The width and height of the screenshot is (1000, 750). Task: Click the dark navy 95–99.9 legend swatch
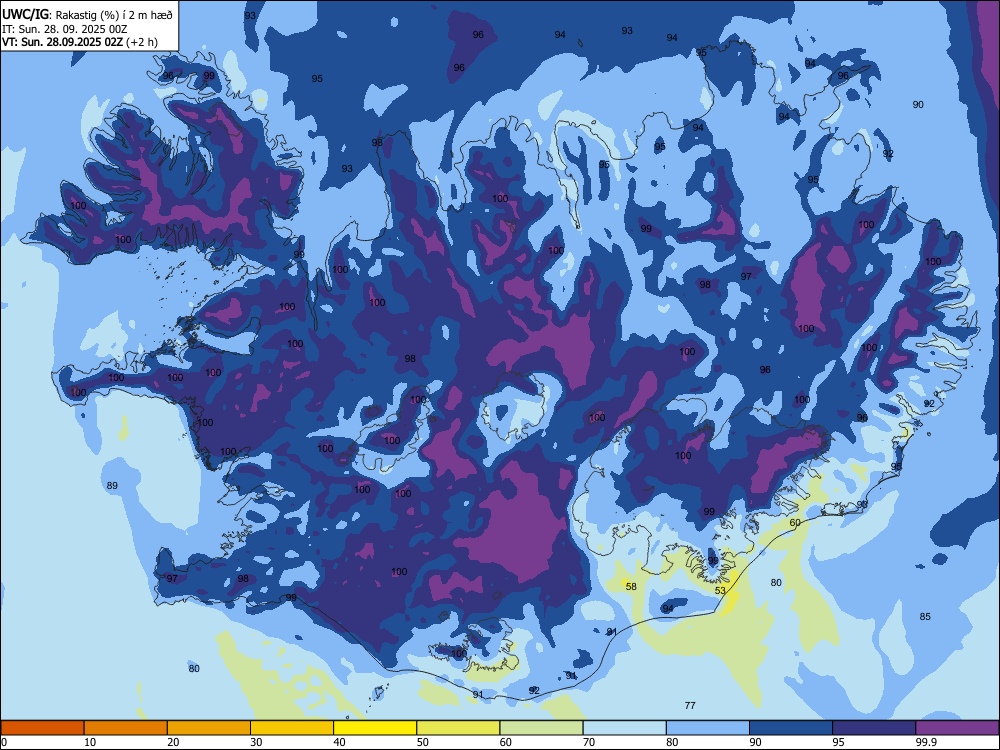(x=874, y=728)
